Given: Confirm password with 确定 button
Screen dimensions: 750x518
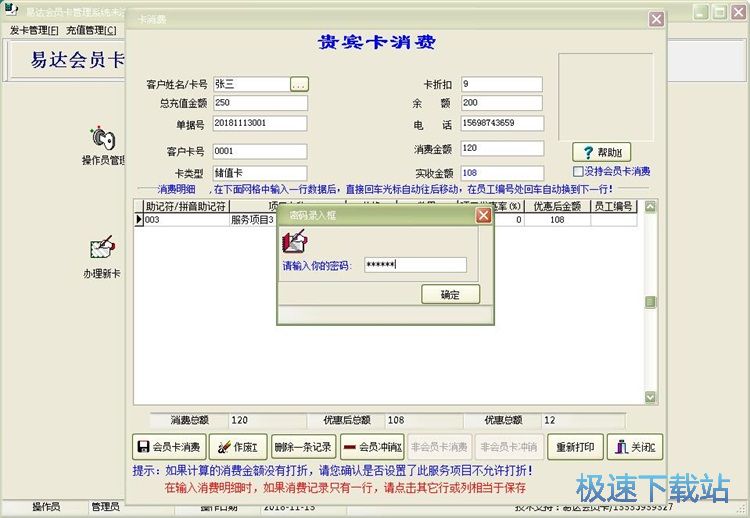Looking at the screenshot, I should coord(450,295).
